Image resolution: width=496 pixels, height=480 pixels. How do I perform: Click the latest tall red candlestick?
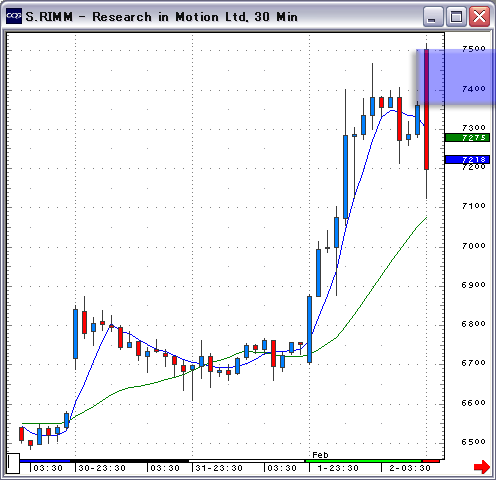coord(426,109)
